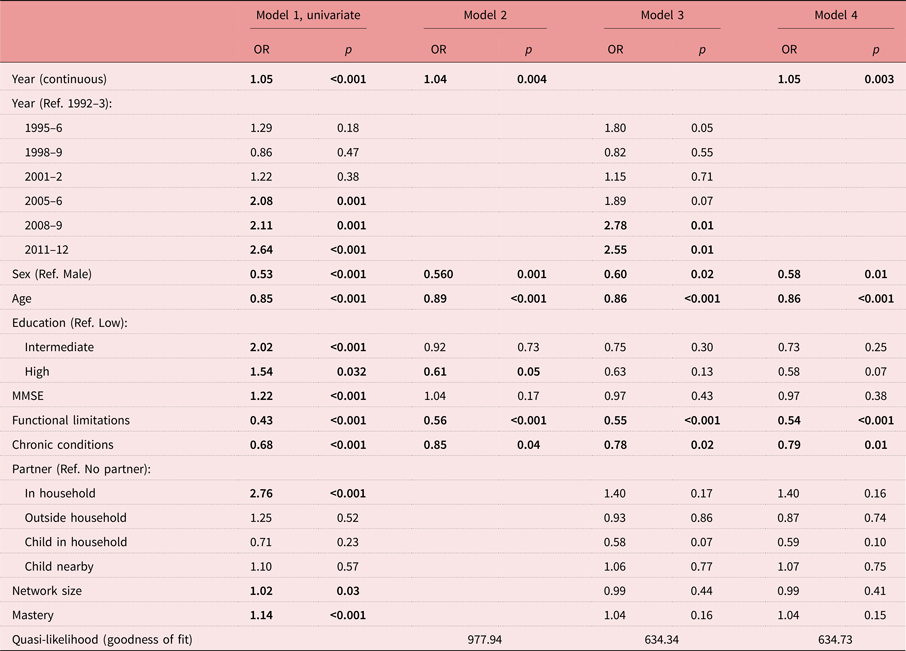The width and height of the screenshot is (906, 651).
Task: Select the 'Model 2' column header
Action: (488, 16)
